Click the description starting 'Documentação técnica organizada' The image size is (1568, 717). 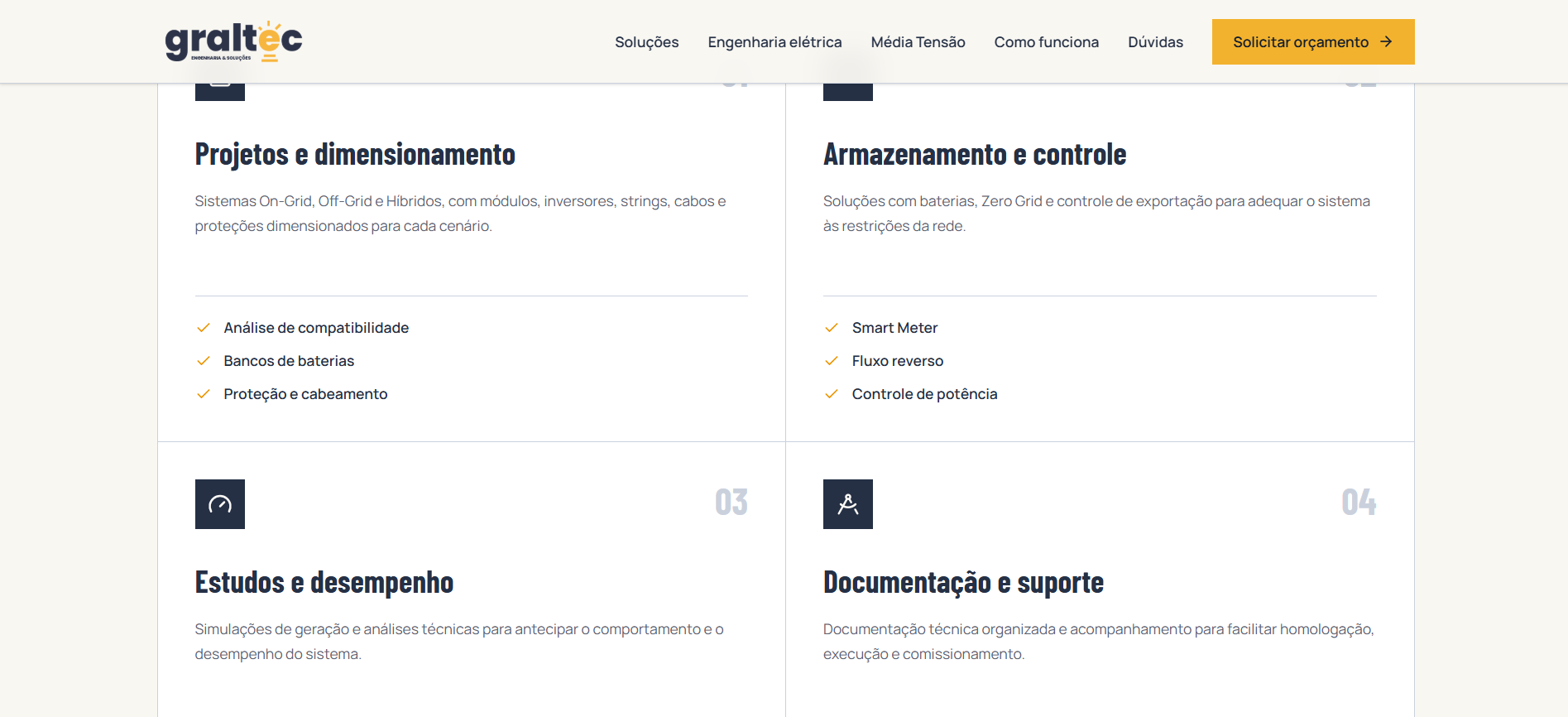1098,642
